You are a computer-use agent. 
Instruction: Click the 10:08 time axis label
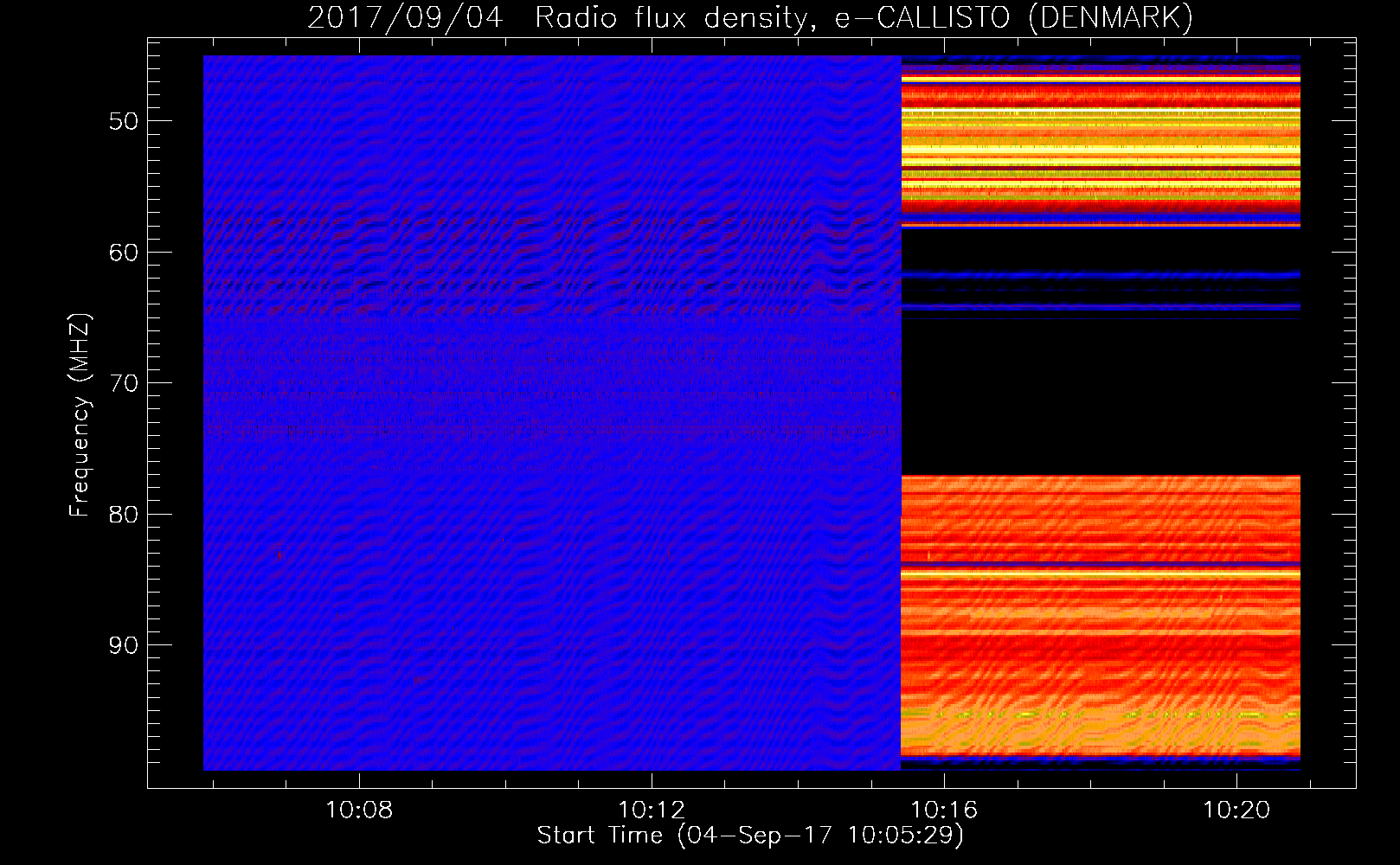click(359, 810)
